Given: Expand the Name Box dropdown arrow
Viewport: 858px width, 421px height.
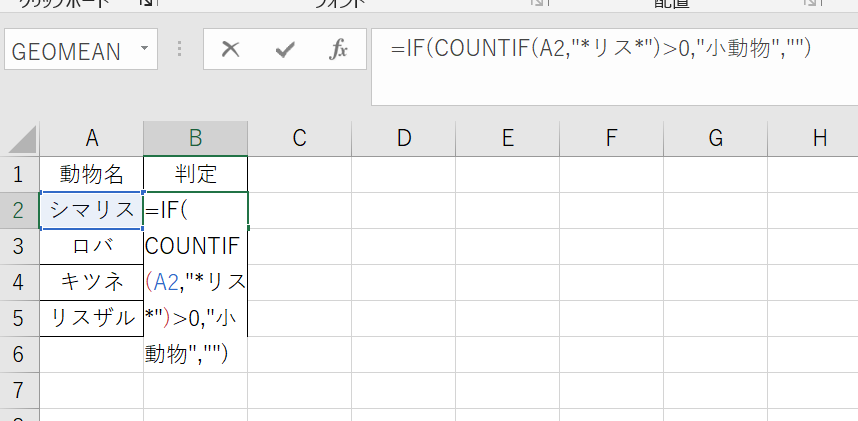Looking at the screenshot, I should 146,50.
